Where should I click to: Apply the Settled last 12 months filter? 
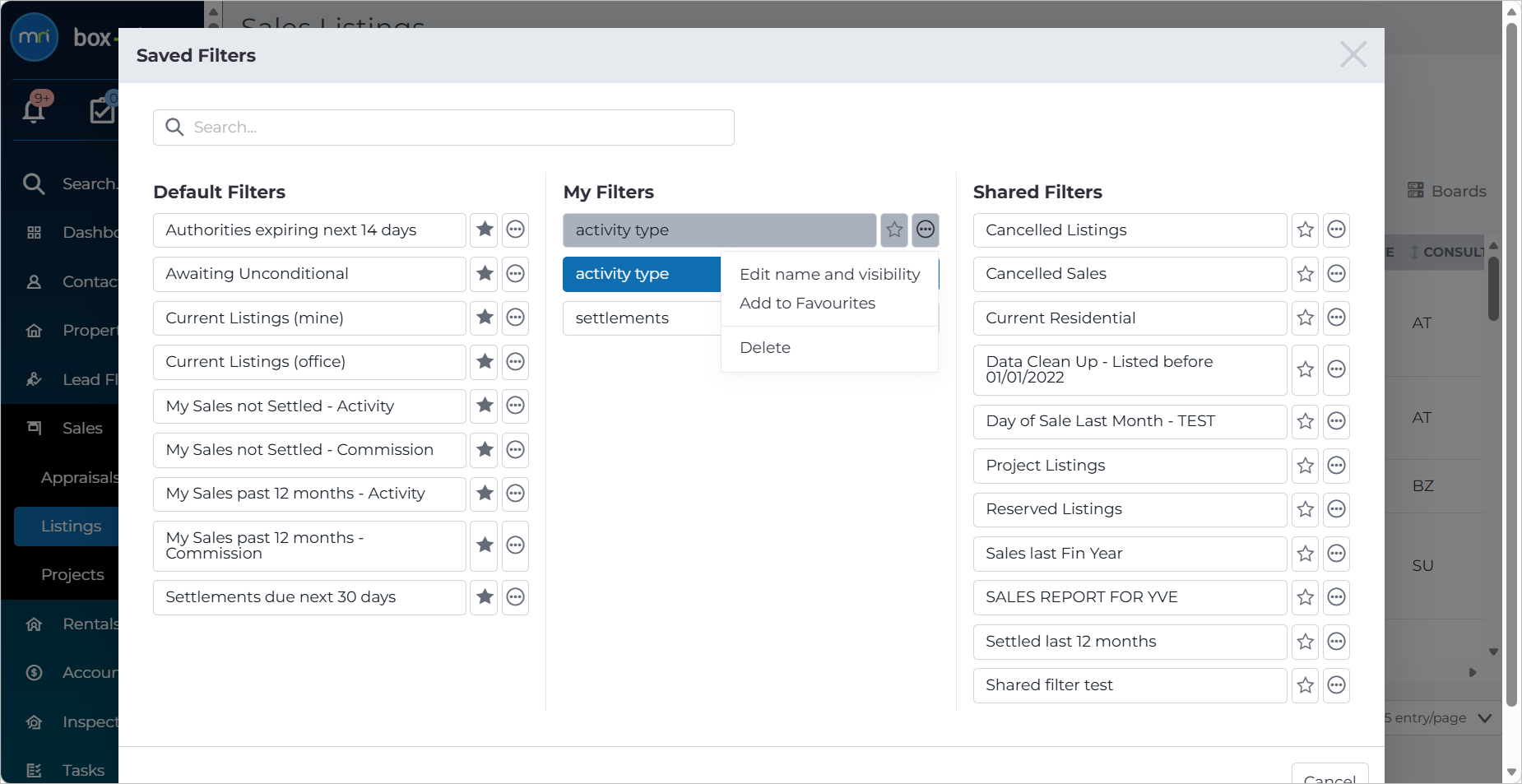click(1130, 642)
